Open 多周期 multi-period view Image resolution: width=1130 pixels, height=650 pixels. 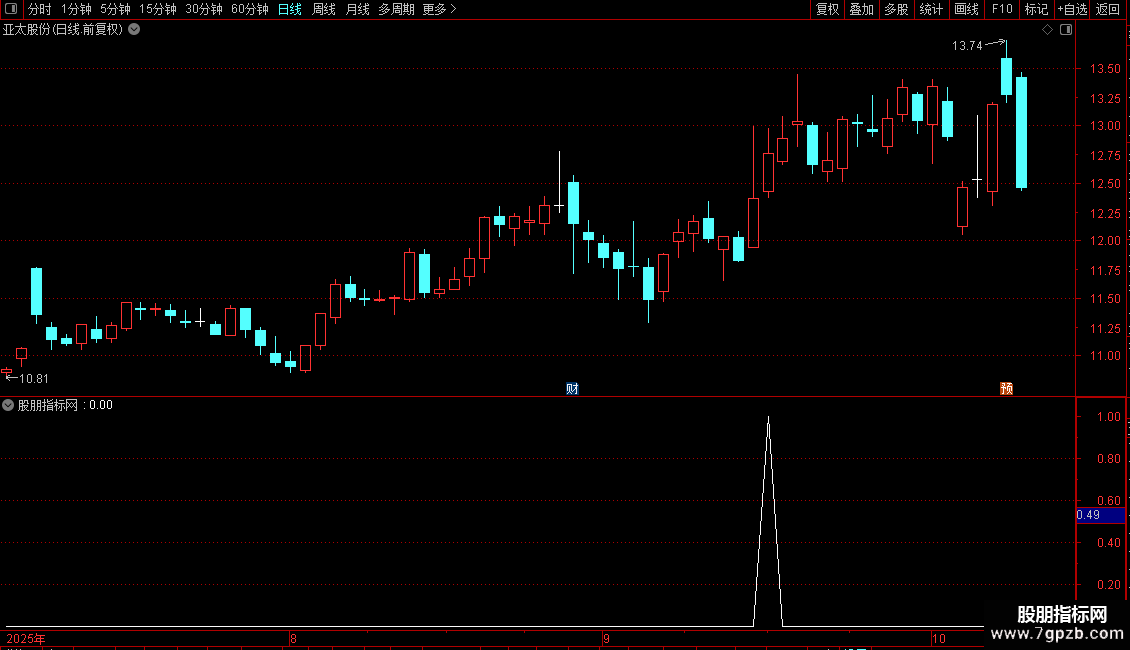point(396,9)
